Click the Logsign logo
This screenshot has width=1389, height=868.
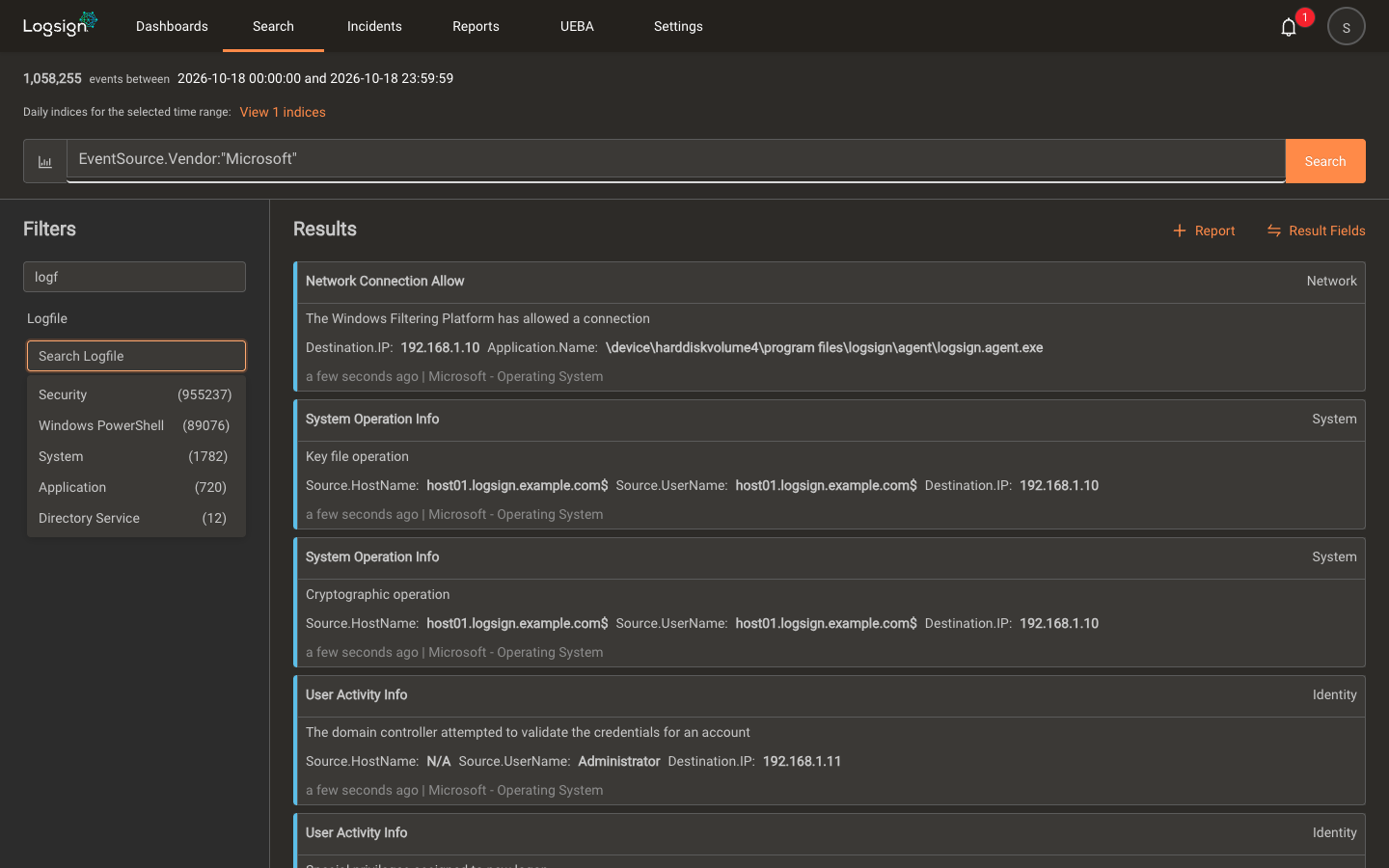[x=61, y=25]
